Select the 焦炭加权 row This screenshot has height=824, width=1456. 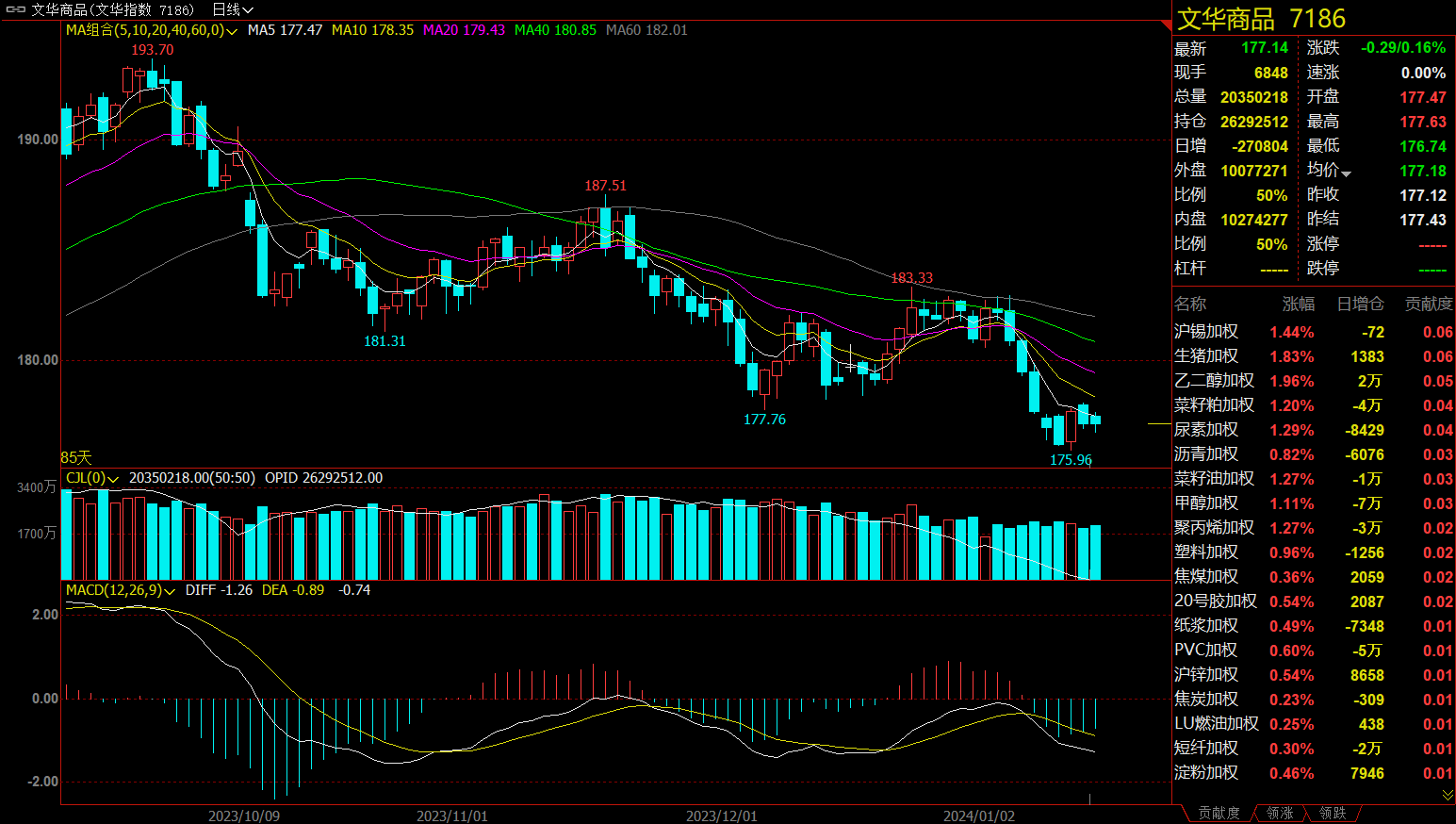point(1314,700)
